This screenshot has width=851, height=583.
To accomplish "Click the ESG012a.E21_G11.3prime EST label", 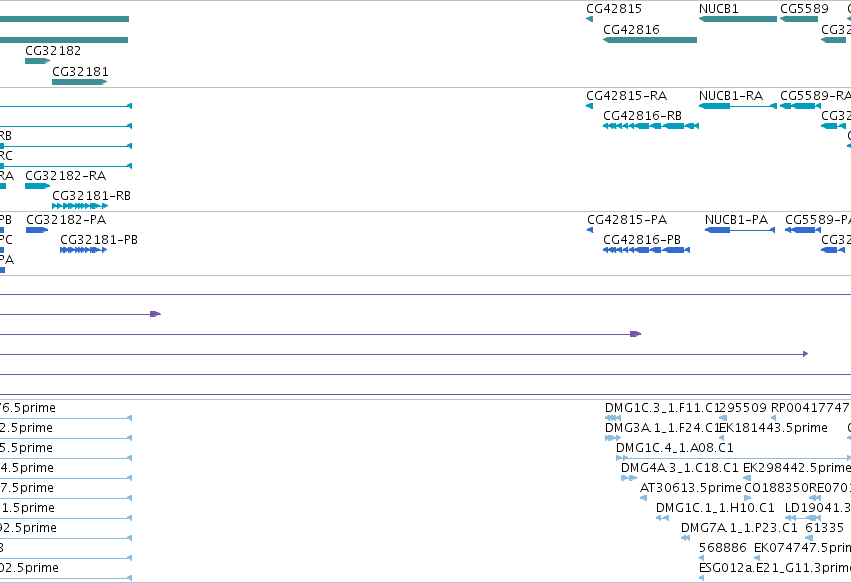I will pyautogui.click(x=775, y=567).
